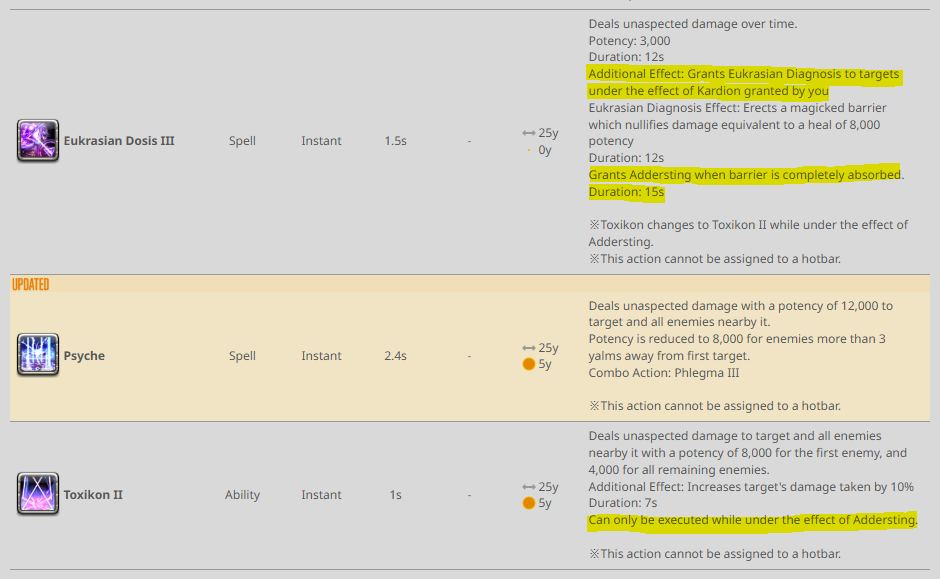This screenshot has width=940, height=579.
Task: Click highlighted 'Can only be executed' text
Action: tap(752, 520)
